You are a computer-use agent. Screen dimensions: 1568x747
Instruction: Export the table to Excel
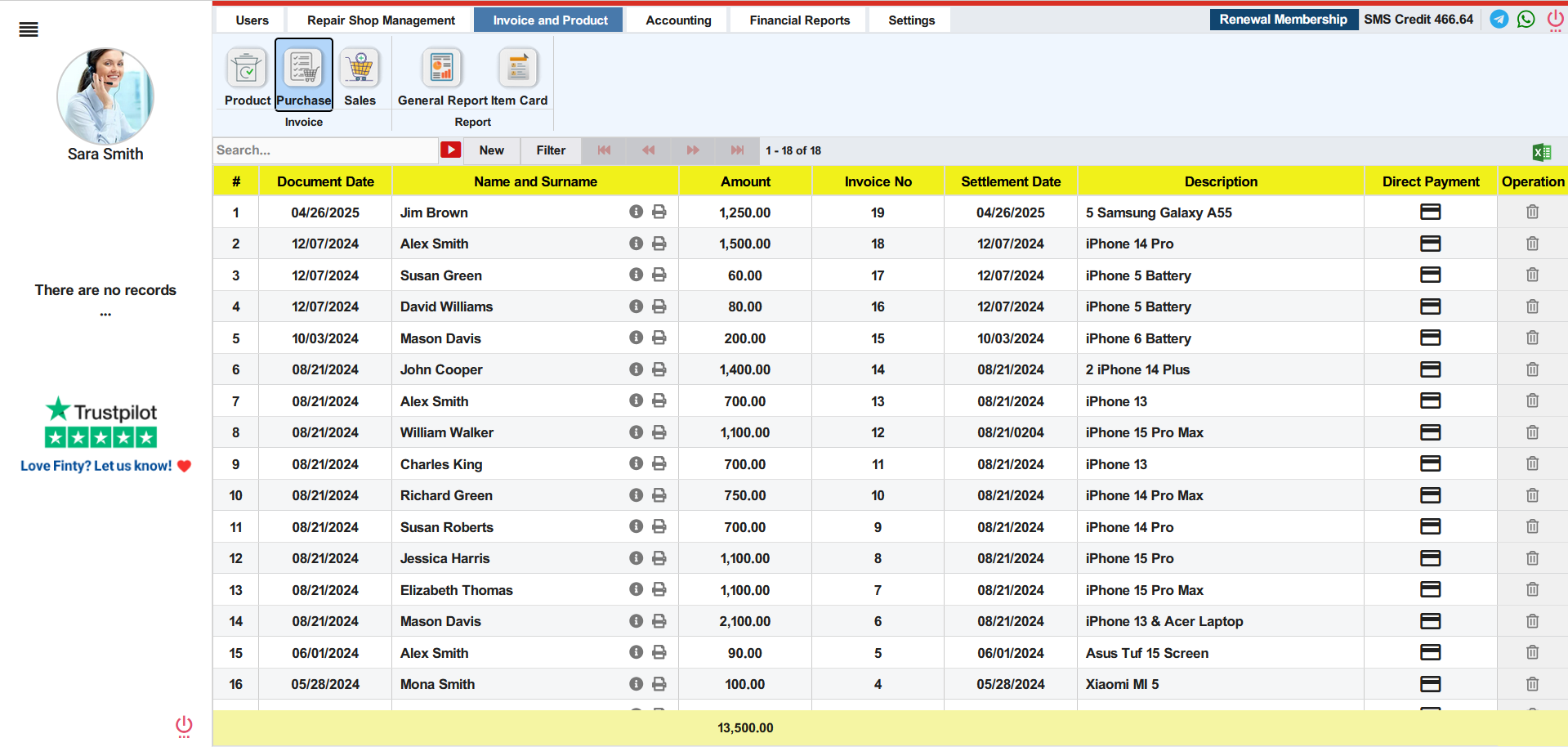pos(1542,152)
